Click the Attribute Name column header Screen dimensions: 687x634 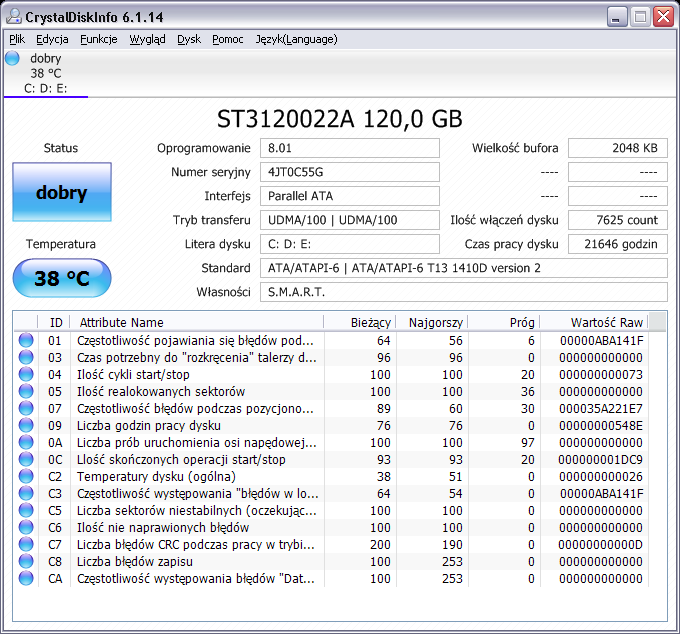tap(197, 322)
